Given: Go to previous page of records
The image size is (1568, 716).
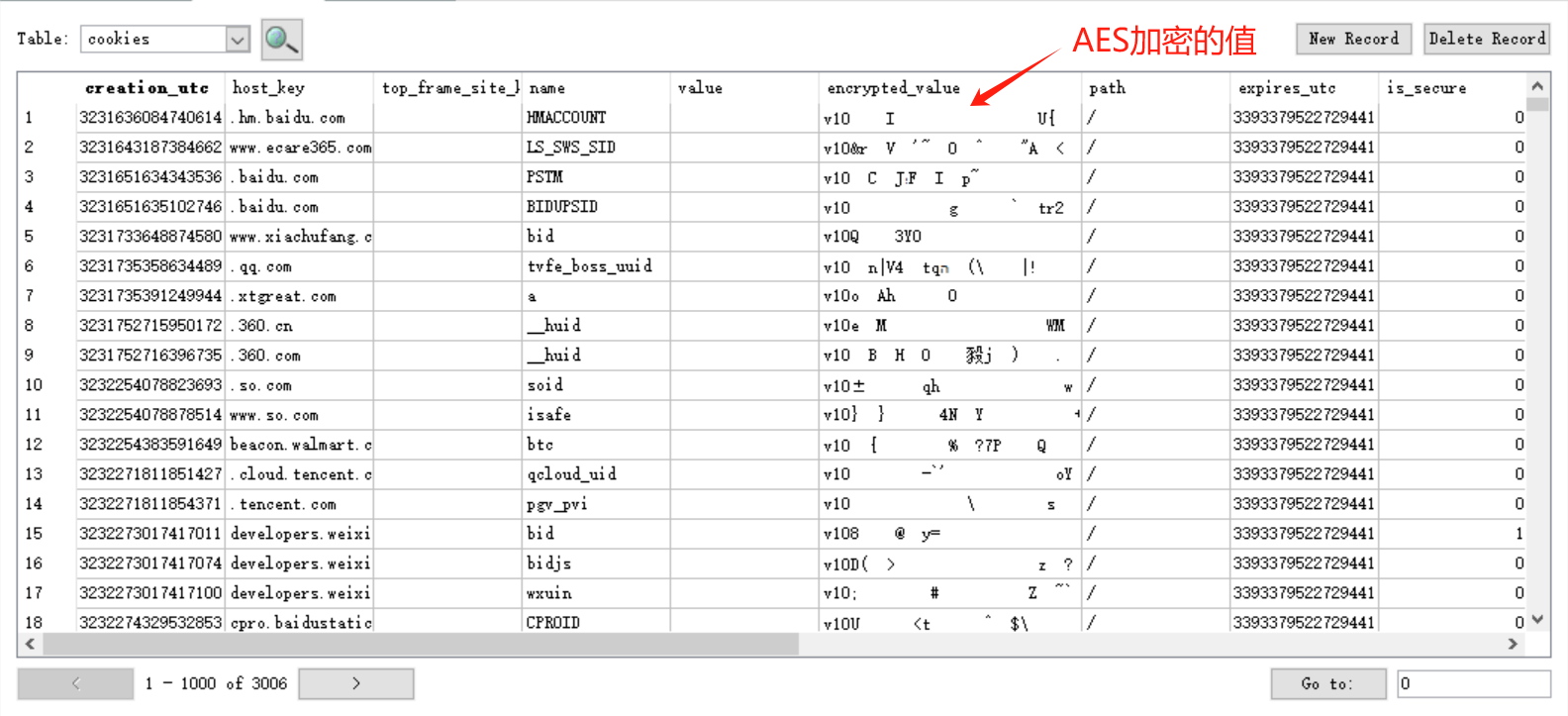Looking at the screenshot, I should pyautogui.click(x=75, y=683).
